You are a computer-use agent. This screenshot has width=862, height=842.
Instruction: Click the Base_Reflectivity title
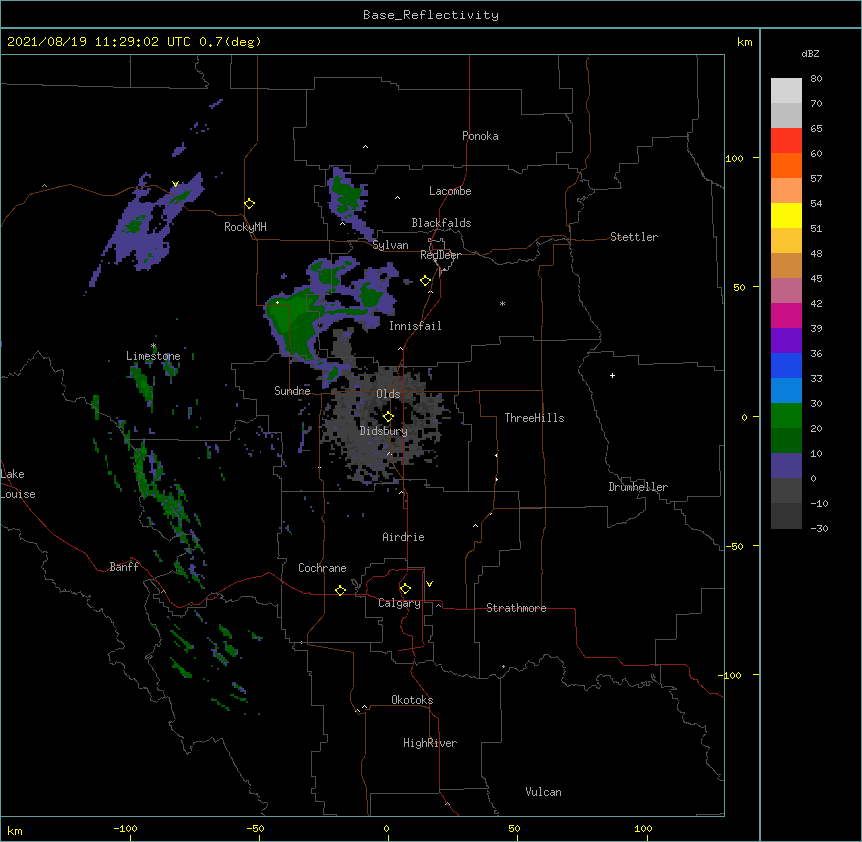tap(431, 15)
